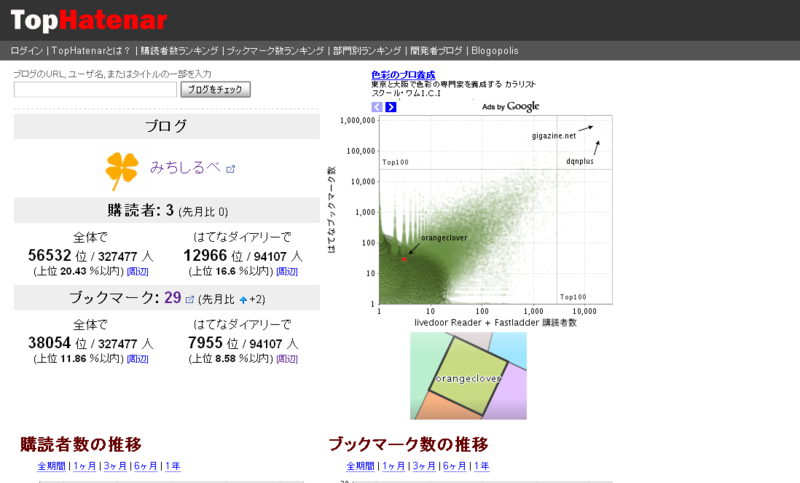
Task: Select 6ヶ月 under 購読者数の推移
Action: click(x=146, y=466)
